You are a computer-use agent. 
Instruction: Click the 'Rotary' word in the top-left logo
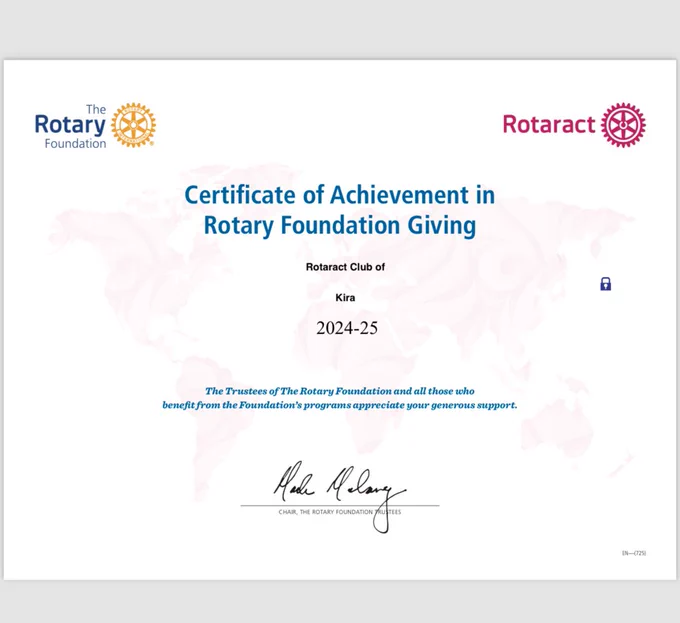pos(70,125)
